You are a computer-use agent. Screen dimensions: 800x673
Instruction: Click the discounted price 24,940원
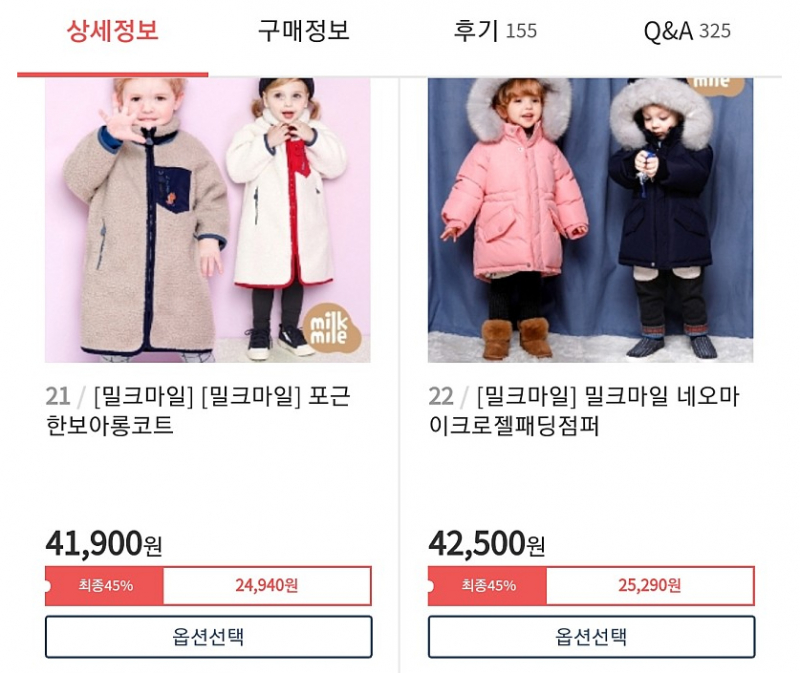point(267,585)
